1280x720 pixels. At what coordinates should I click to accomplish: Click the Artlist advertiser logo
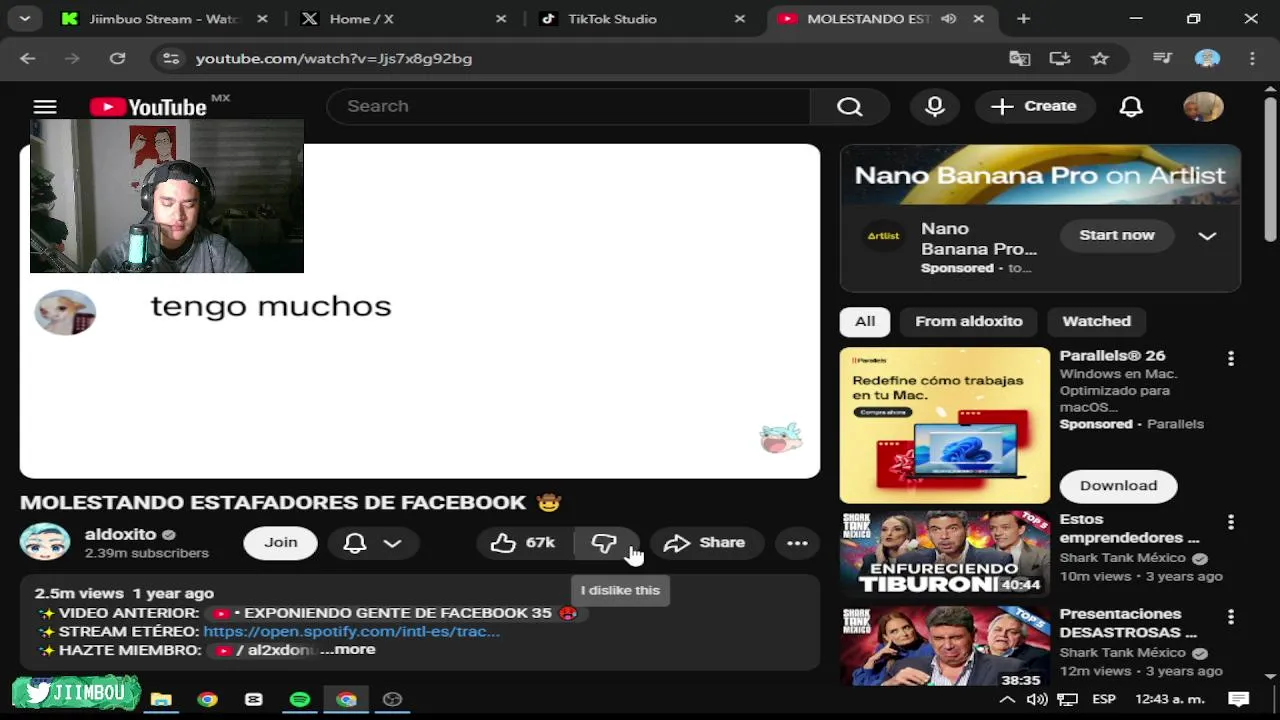(883, 236)
